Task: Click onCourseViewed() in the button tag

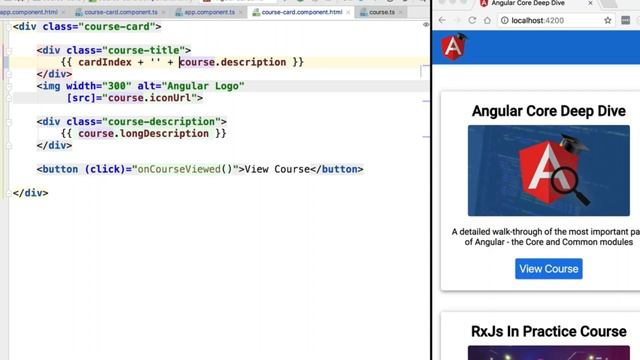Action: pyautogui.click(x=185, y=169)
